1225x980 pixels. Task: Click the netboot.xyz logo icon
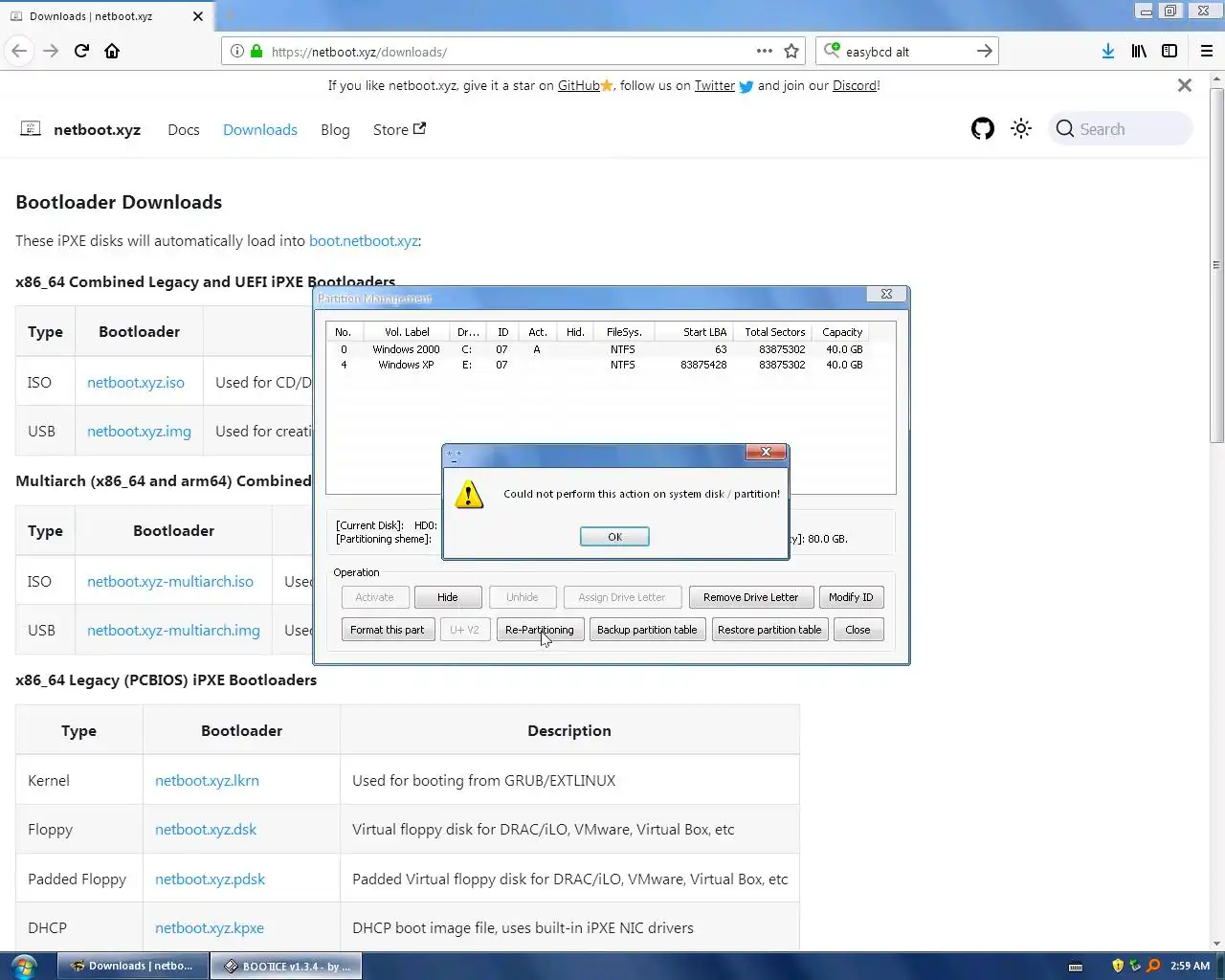click(x=31, y=128)
